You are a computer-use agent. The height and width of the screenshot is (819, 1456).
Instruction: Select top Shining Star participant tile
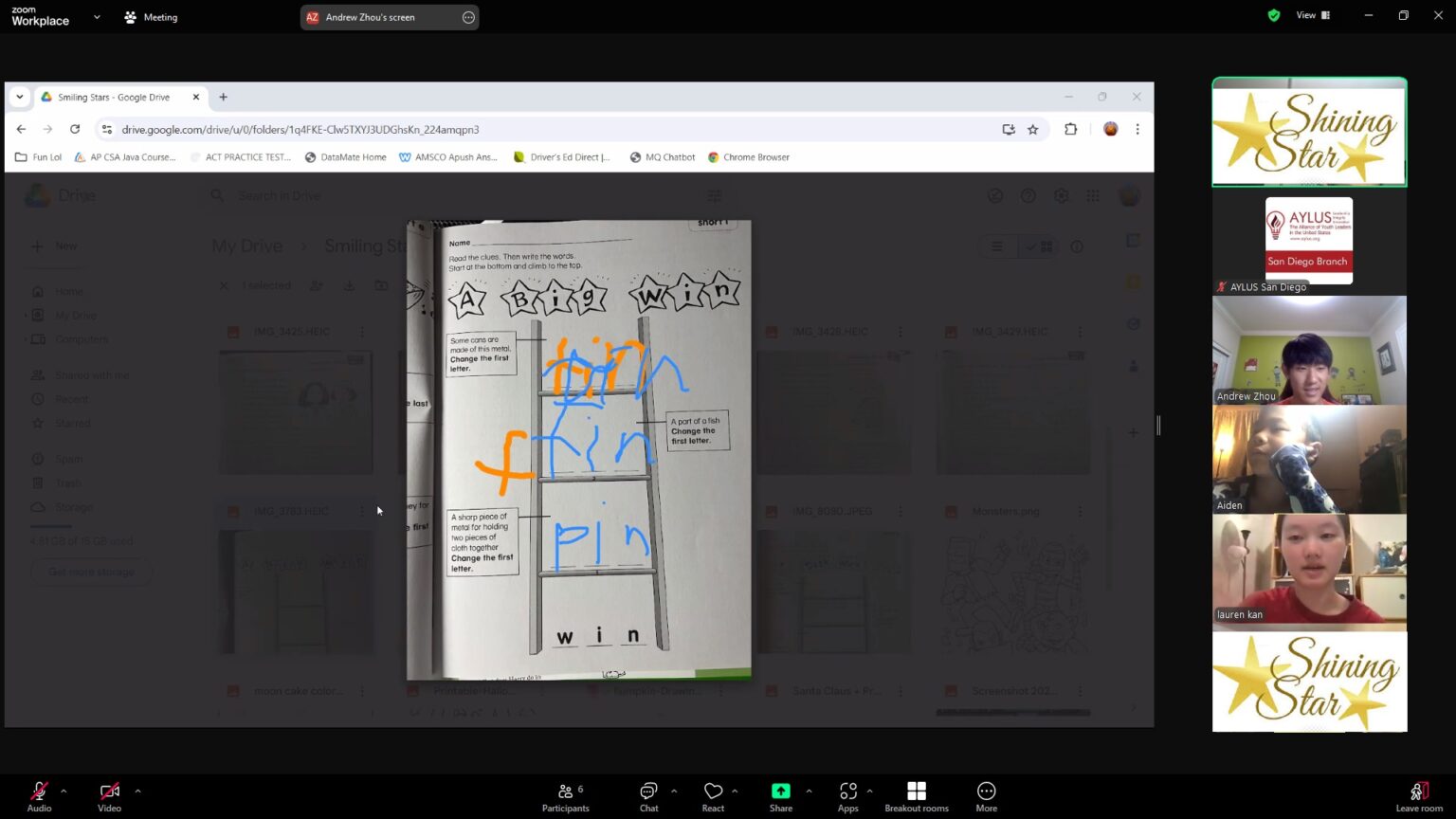pyautogui.click(x=1309, y=132)
